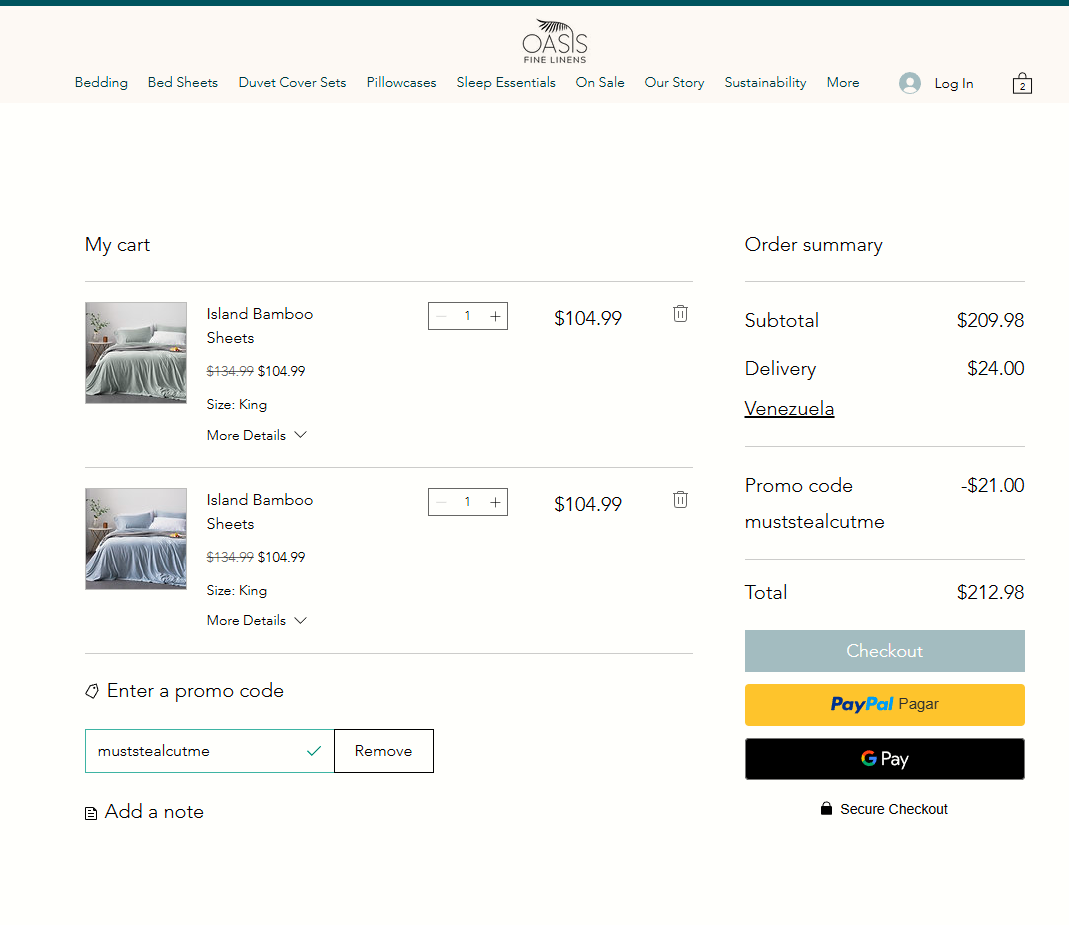The image size is (1069, 925).
Task: Decrease quantity of green sheets item
Action: pyautogui.click(x=441, y=316)
